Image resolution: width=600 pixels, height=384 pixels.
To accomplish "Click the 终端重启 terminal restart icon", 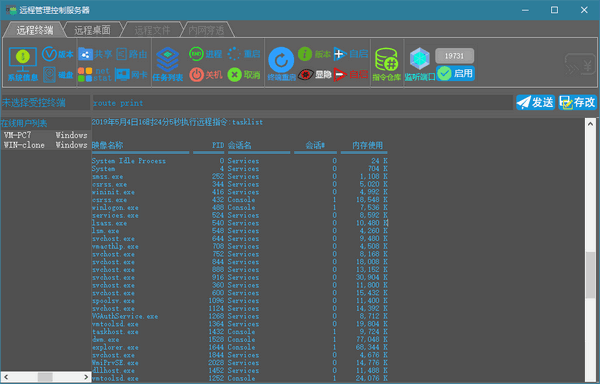I will (281, 64).
